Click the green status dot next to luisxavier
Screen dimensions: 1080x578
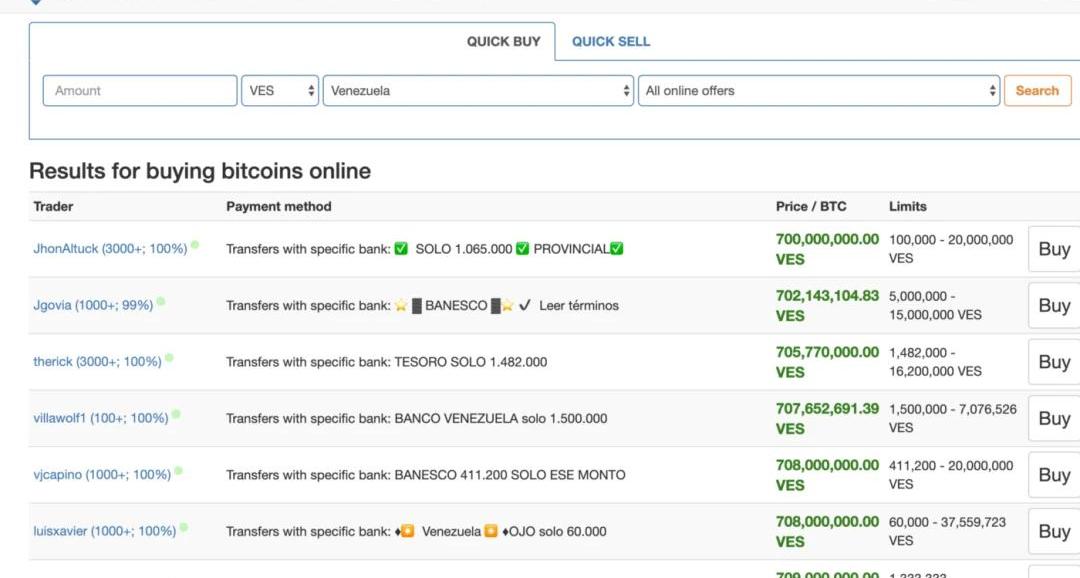pos(184,527)
